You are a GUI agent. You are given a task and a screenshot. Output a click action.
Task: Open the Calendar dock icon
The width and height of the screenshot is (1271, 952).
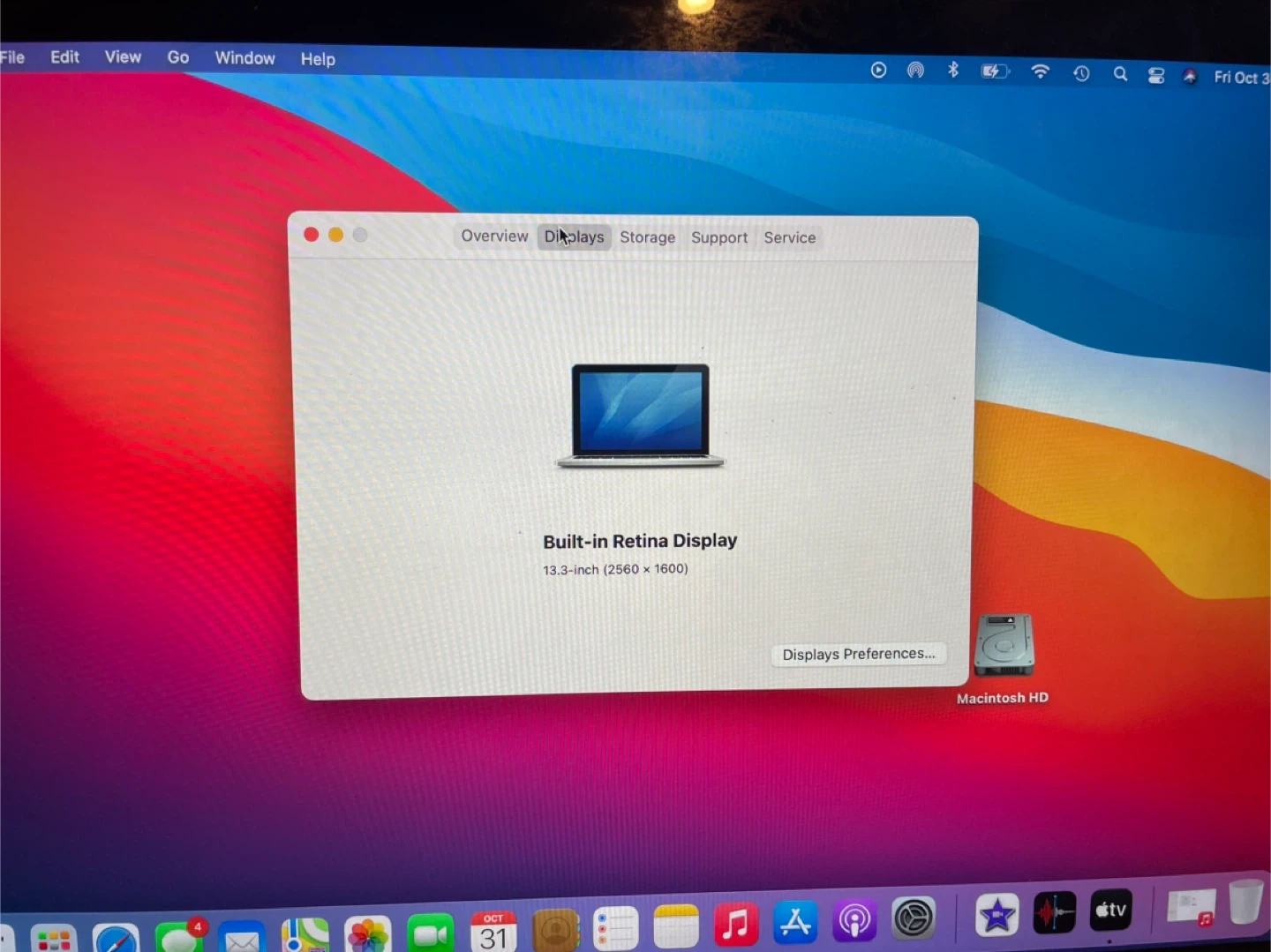coord(493,932)
